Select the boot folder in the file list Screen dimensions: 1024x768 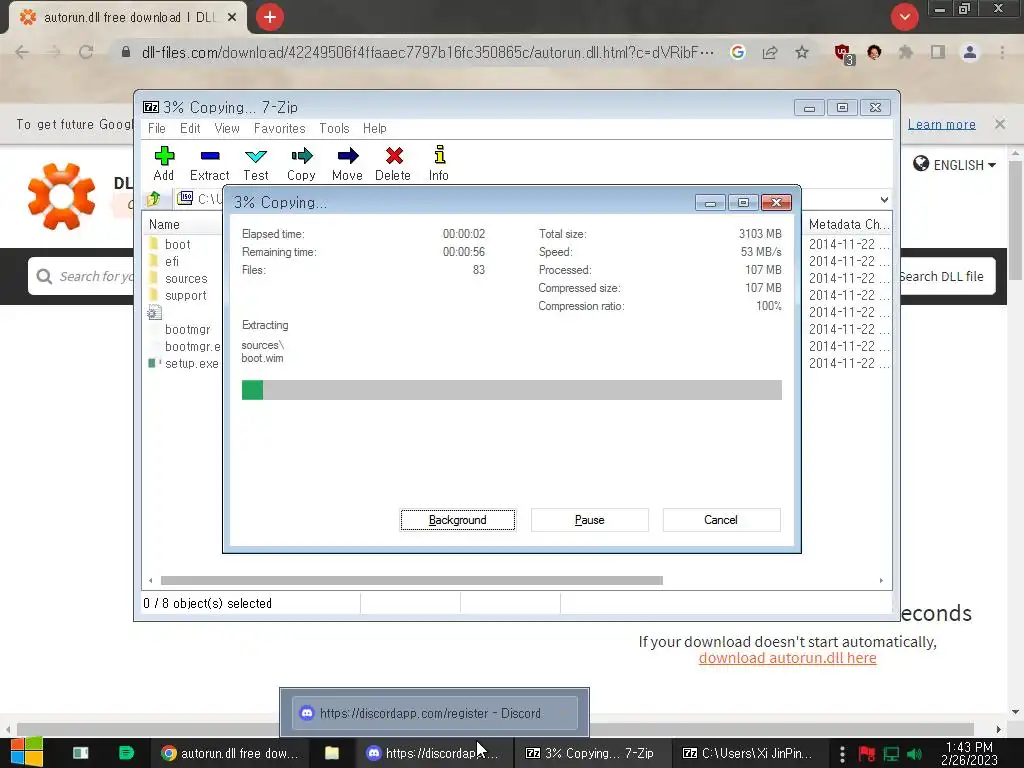(178, 244)
